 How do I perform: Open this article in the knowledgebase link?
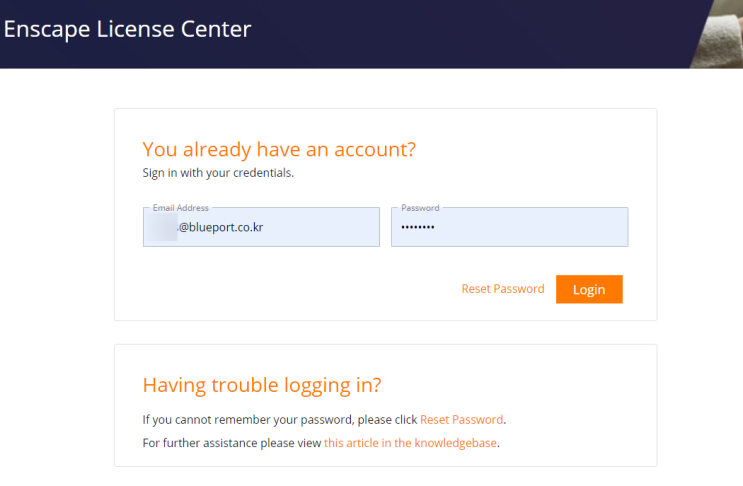[410, 442]
